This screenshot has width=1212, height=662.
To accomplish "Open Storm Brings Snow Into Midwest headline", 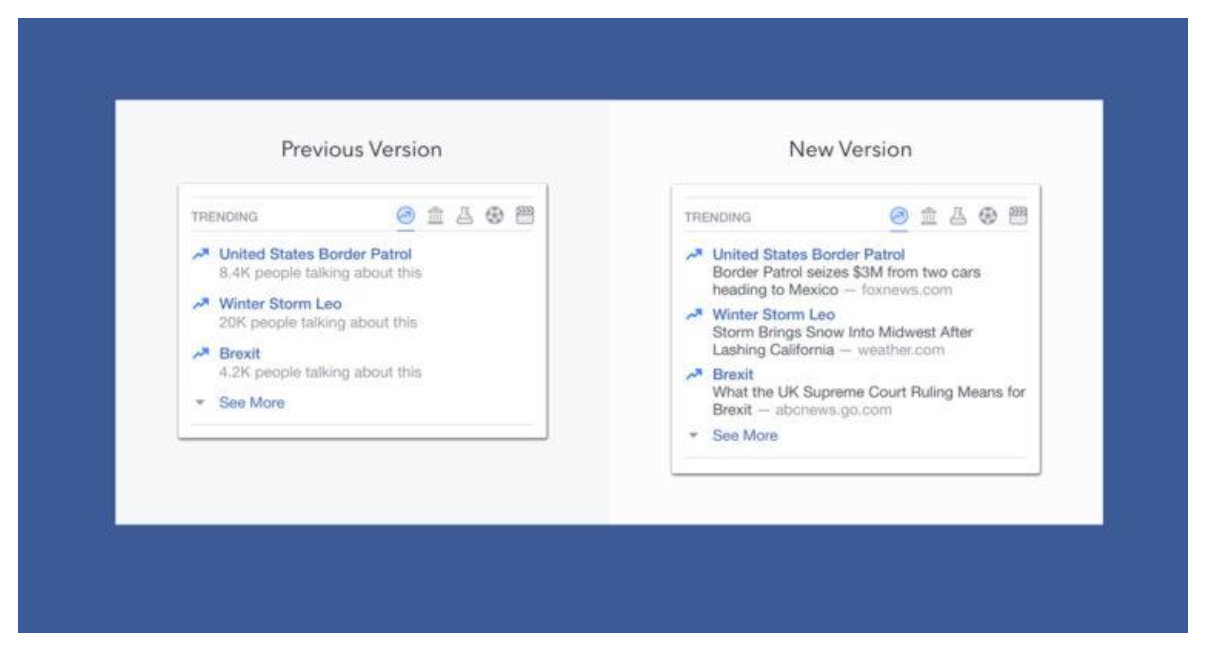I will click(x=842, y=332).
